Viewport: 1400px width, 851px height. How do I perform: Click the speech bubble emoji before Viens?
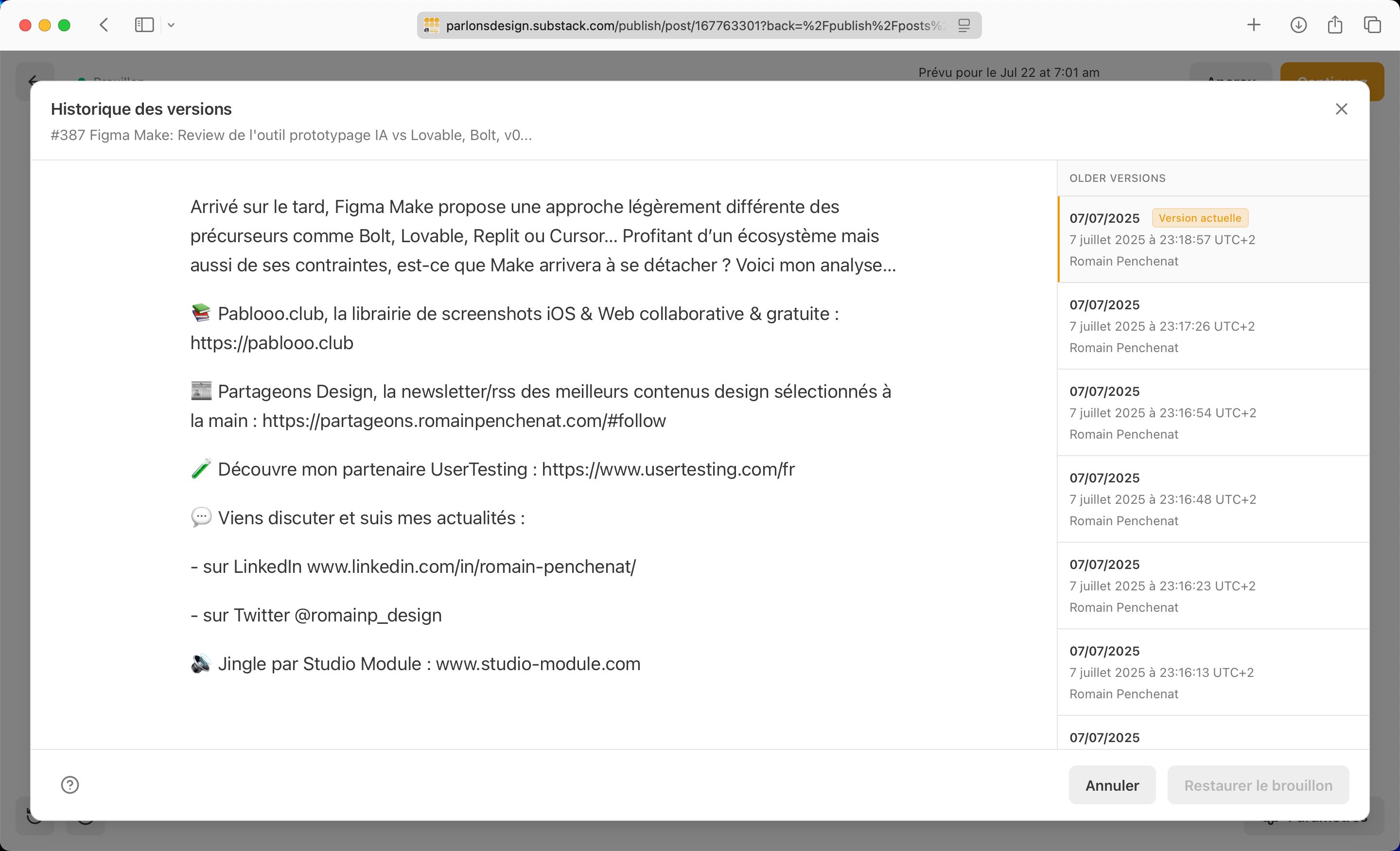click(201, 517)
